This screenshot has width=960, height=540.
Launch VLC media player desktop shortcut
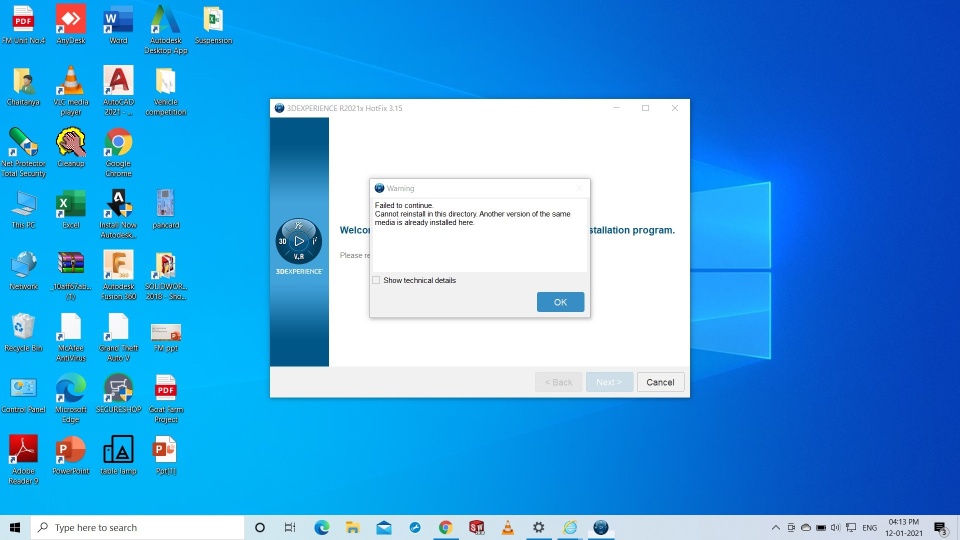click(70, 91)
